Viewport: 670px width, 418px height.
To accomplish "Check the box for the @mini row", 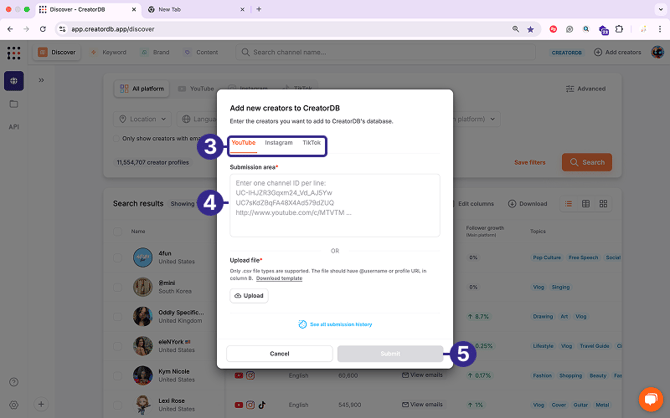I will coord(117,287).
